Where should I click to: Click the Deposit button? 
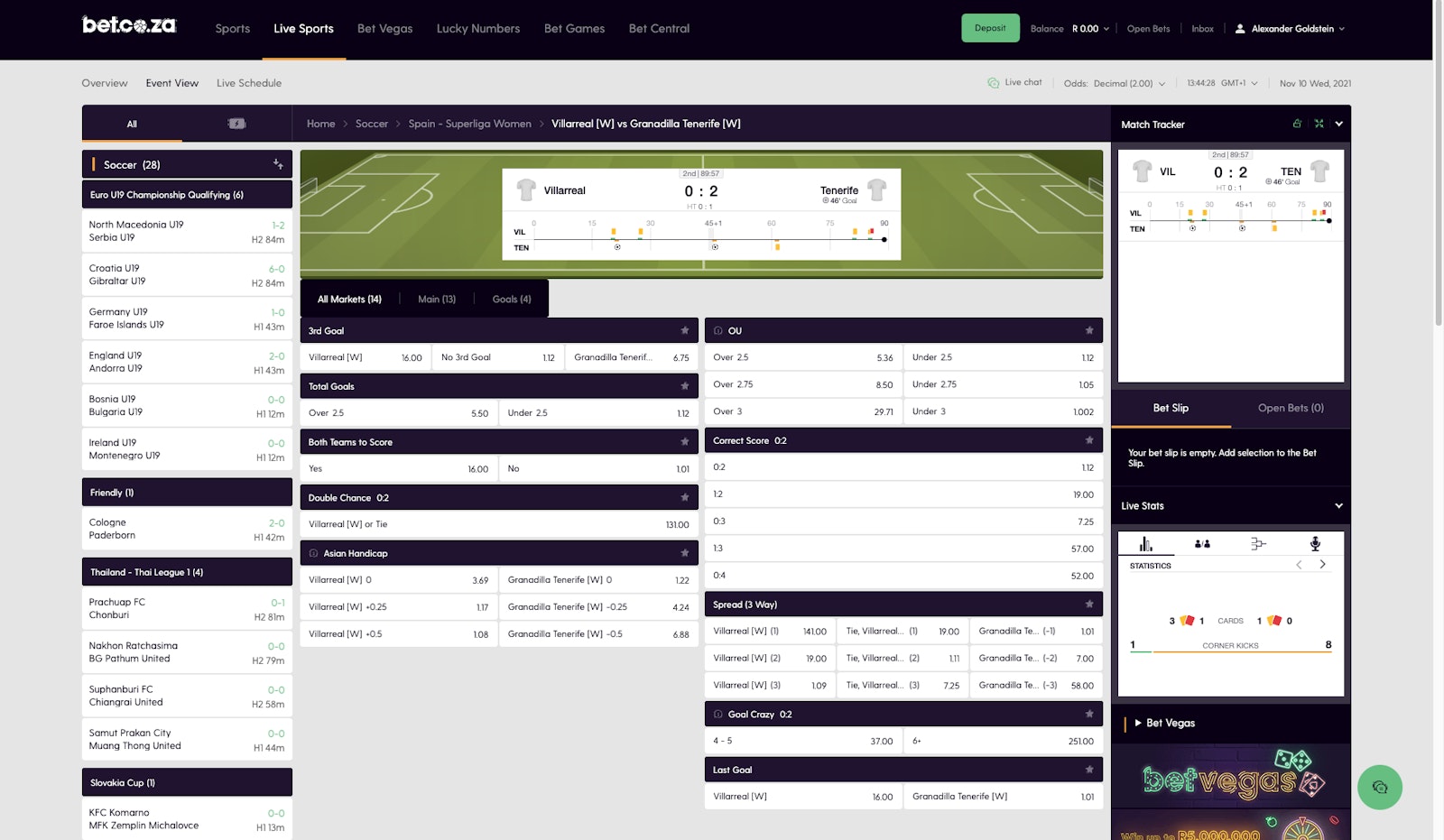[x=990, y=28]
